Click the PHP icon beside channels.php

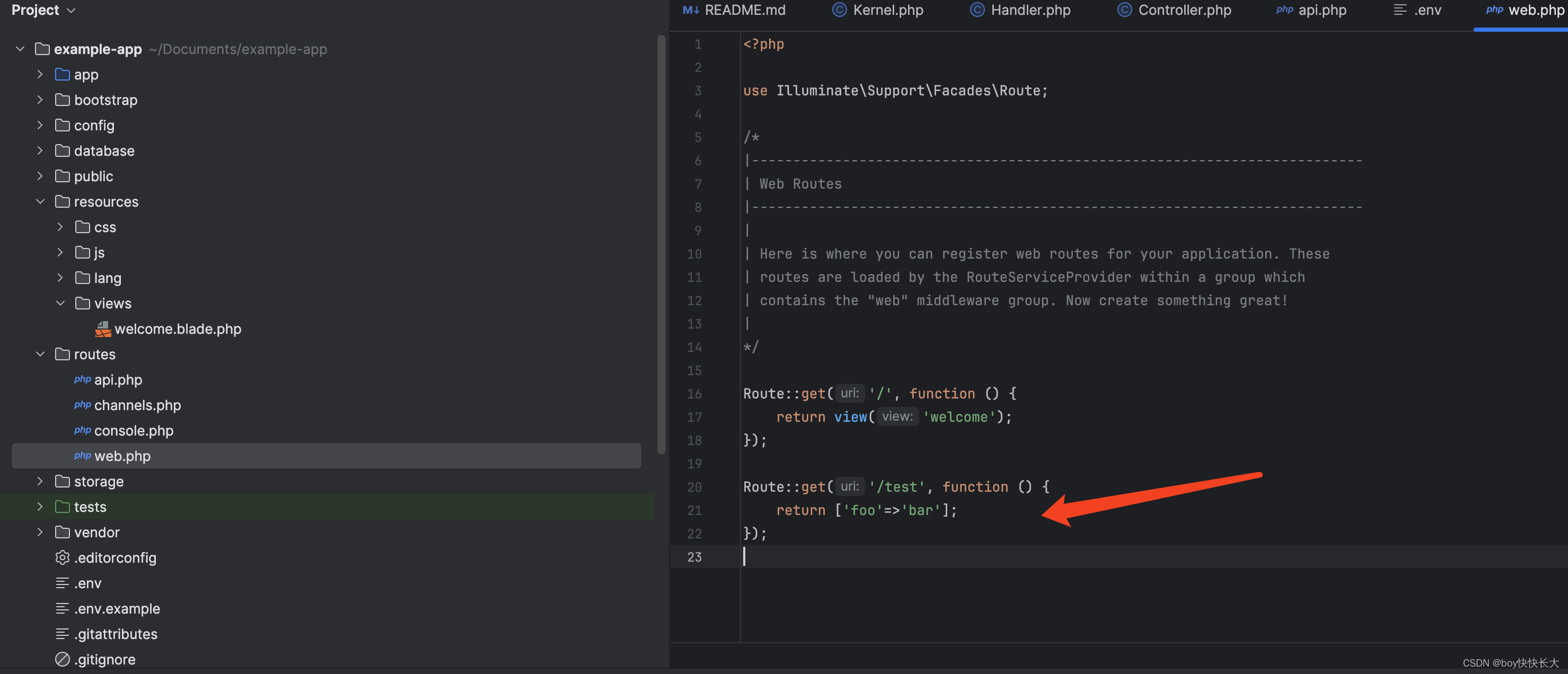point(82,405)
